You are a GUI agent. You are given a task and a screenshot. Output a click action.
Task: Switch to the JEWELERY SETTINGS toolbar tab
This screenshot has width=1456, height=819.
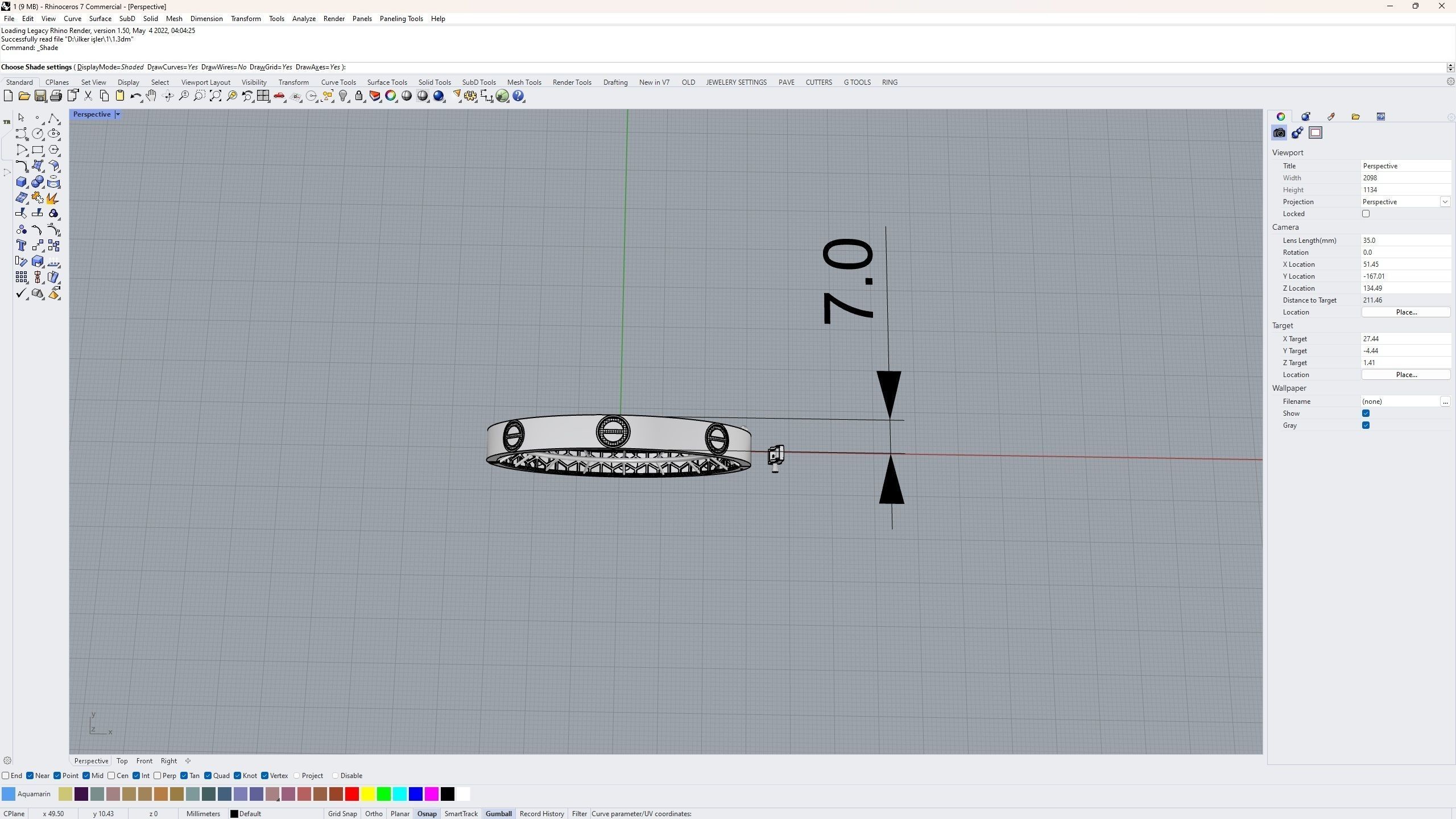click(x=736, y=82)
